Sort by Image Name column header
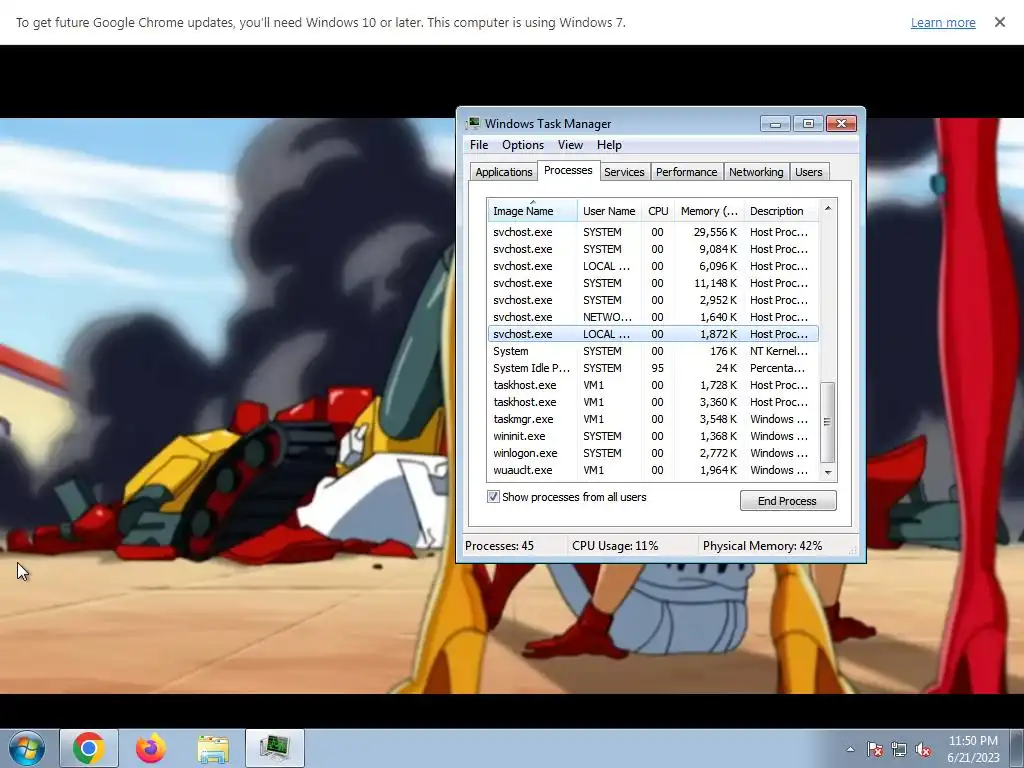The width and height of the screenshot is (1024, 768). click(532, 211)
